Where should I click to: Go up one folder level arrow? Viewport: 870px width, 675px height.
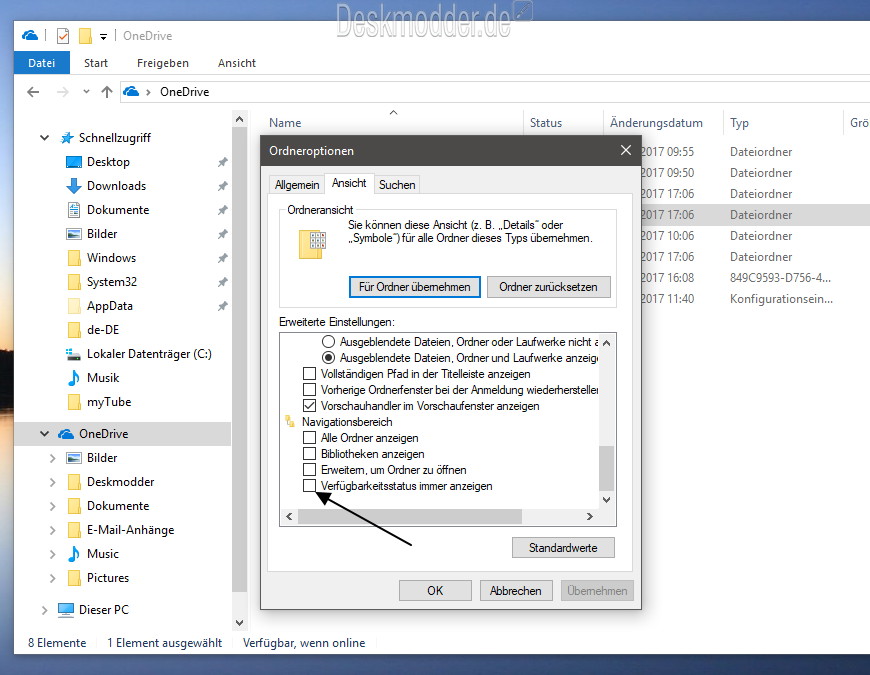click(107, 92)
